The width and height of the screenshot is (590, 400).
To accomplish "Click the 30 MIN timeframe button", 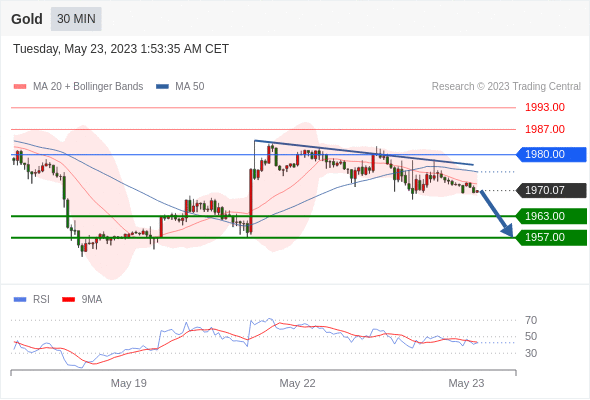I will 76,19.
